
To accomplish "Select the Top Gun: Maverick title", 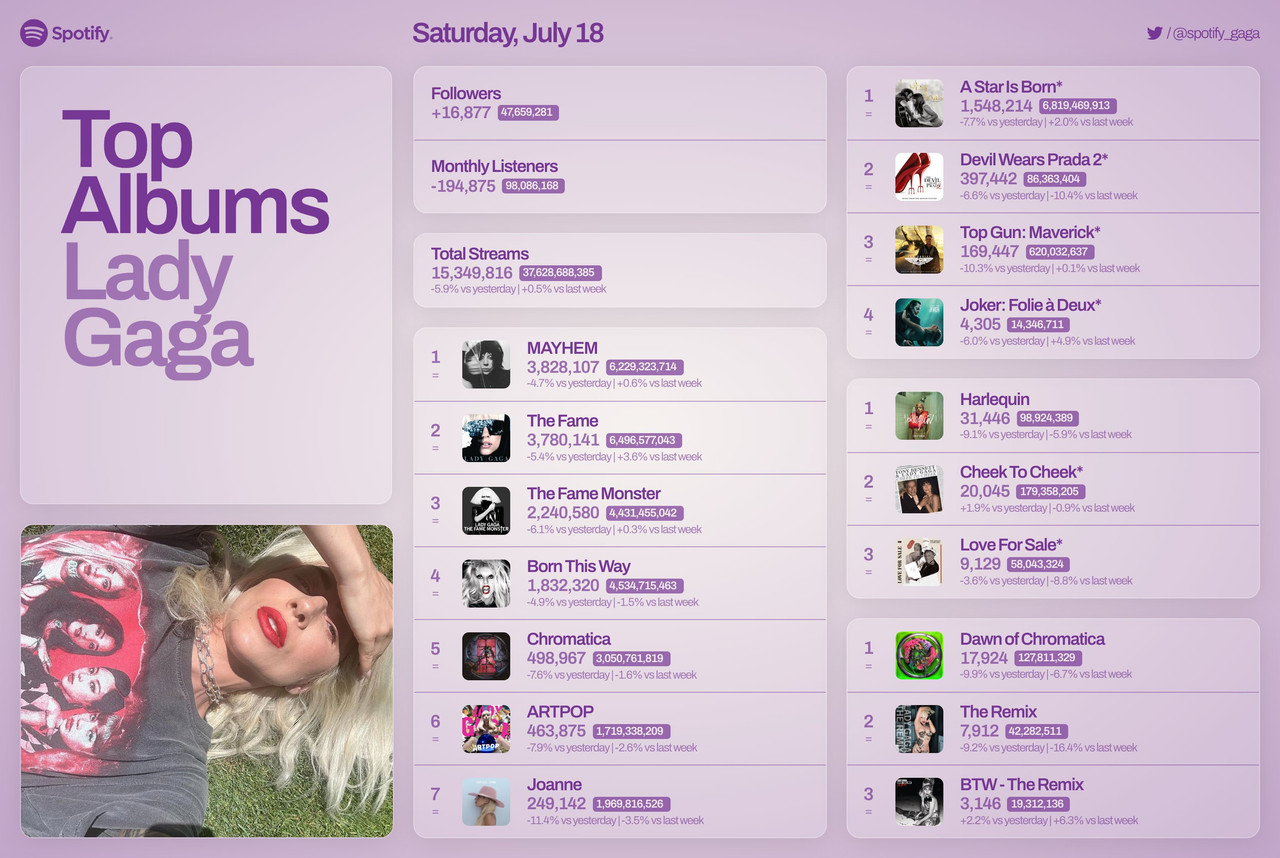I will [1030, 232].
